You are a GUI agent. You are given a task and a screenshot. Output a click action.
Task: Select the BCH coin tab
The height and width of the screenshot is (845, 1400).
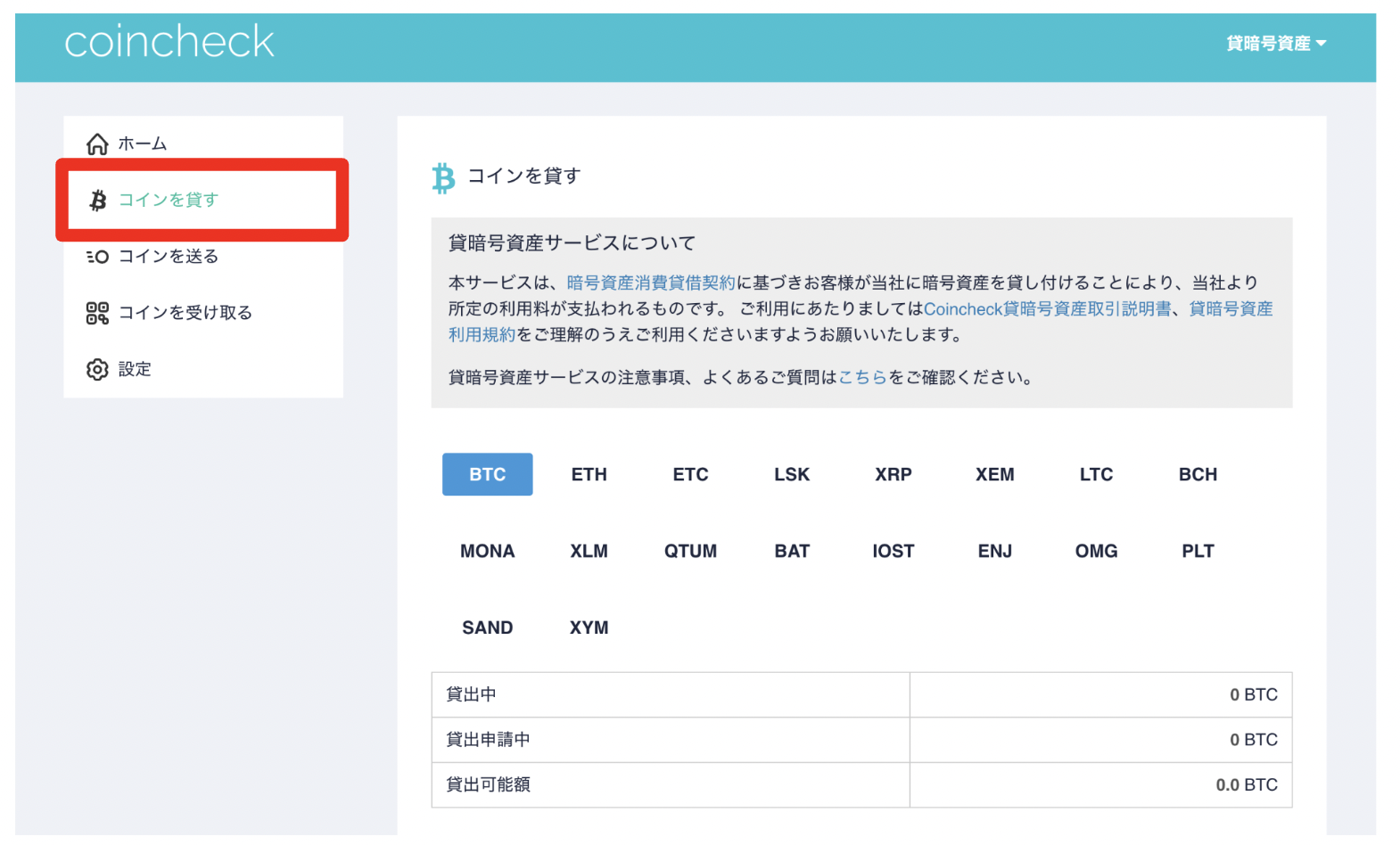1198,474
